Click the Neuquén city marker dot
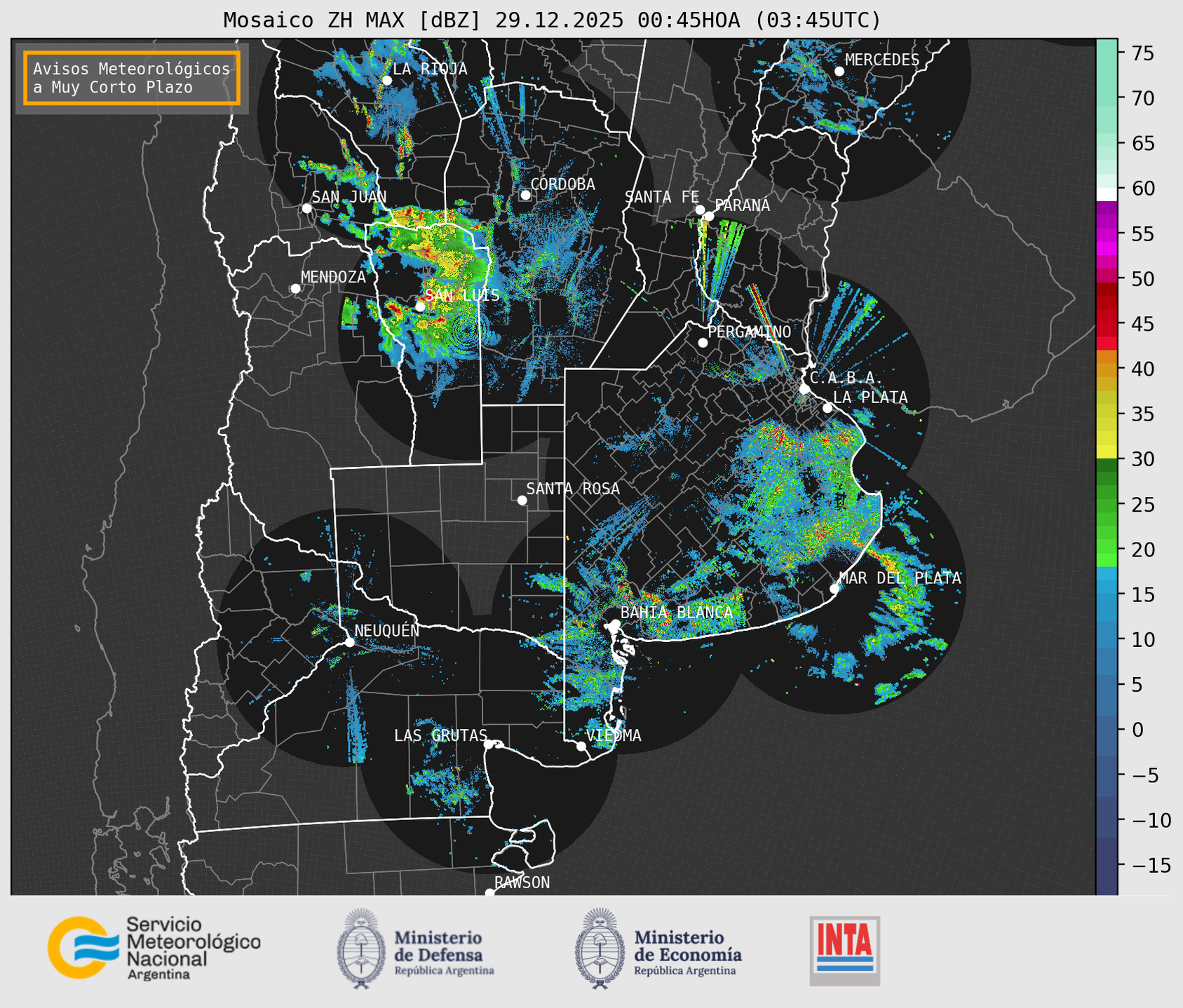 (x=349, y=642)
